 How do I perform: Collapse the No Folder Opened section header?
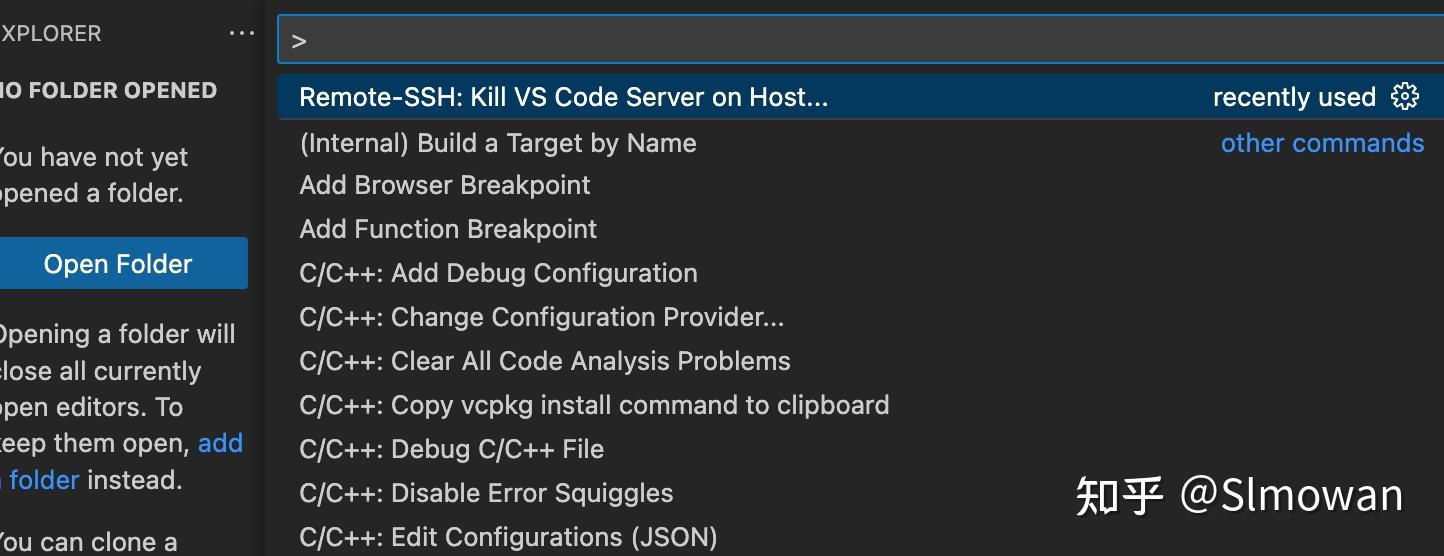pos(108,90)
